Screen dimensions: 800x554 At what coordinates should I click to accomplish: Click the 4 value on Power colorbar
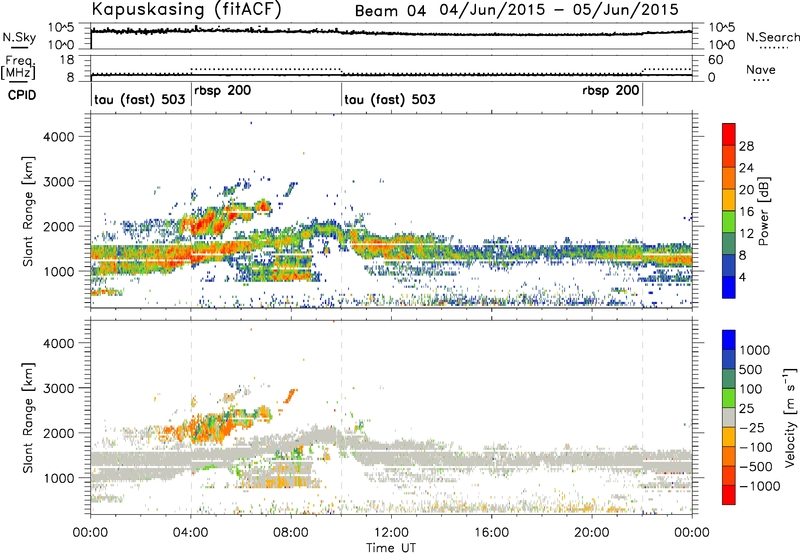click(743, 277)
